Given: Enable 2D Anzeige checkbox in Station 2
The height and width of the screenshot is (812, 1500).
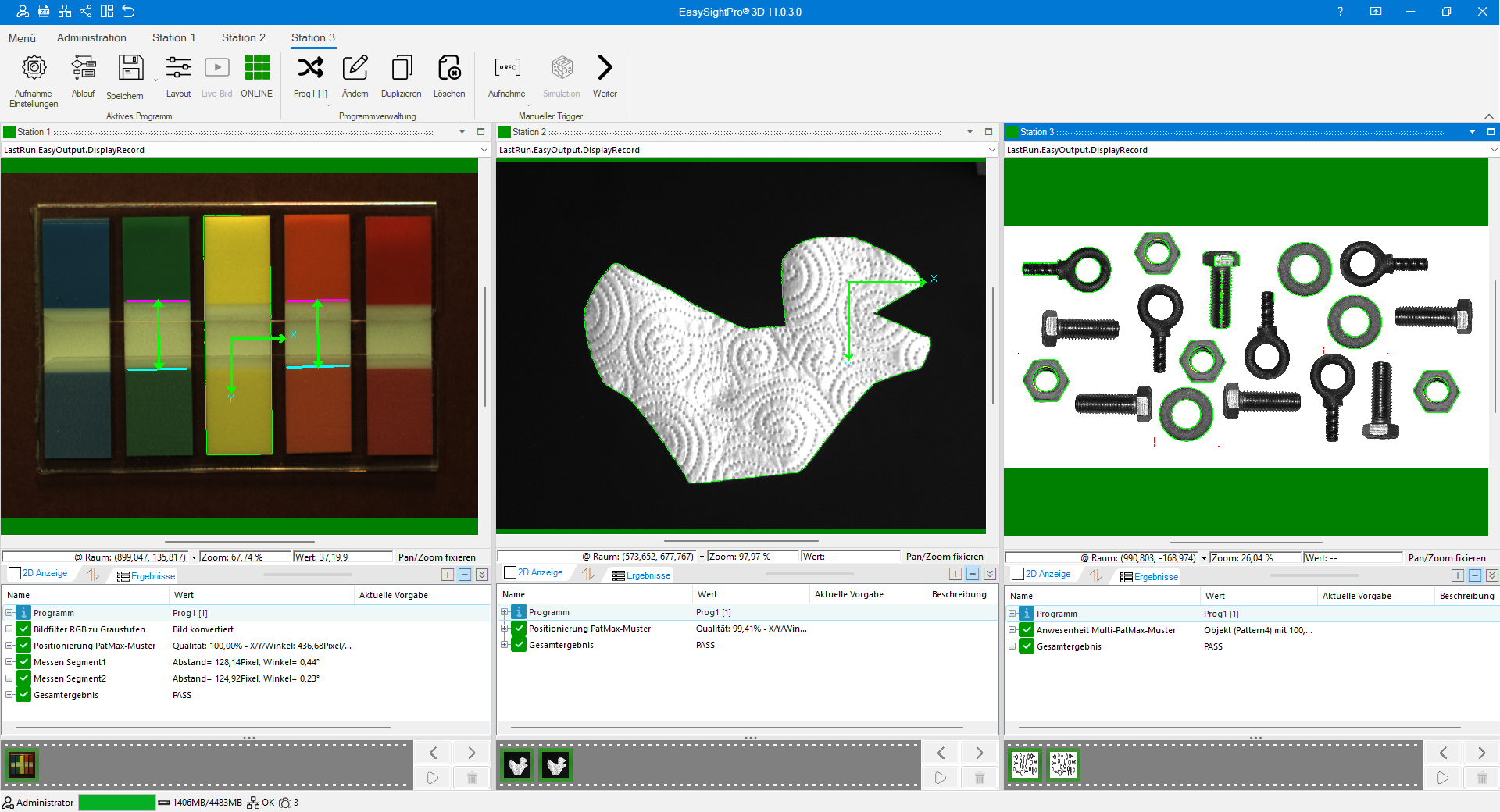Looking at the screenshot, I should [x=510, y=572].
